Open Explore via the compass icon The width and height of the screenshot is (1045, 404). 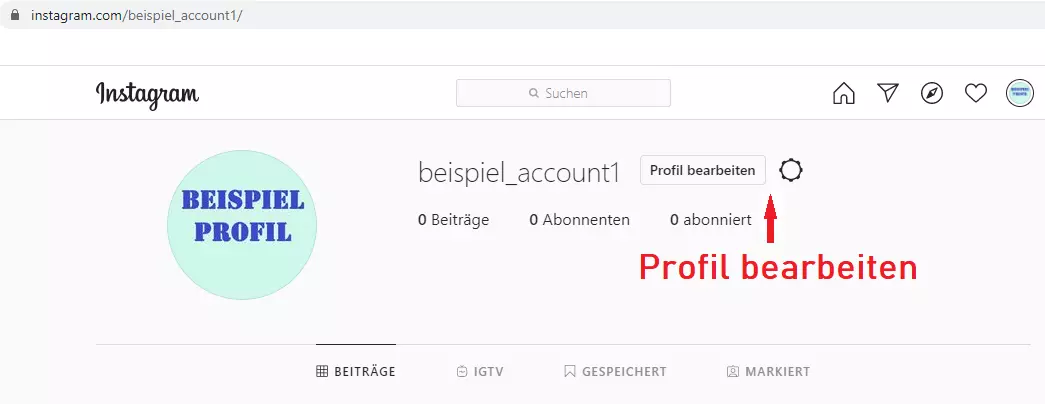click(x=932, y=93)
